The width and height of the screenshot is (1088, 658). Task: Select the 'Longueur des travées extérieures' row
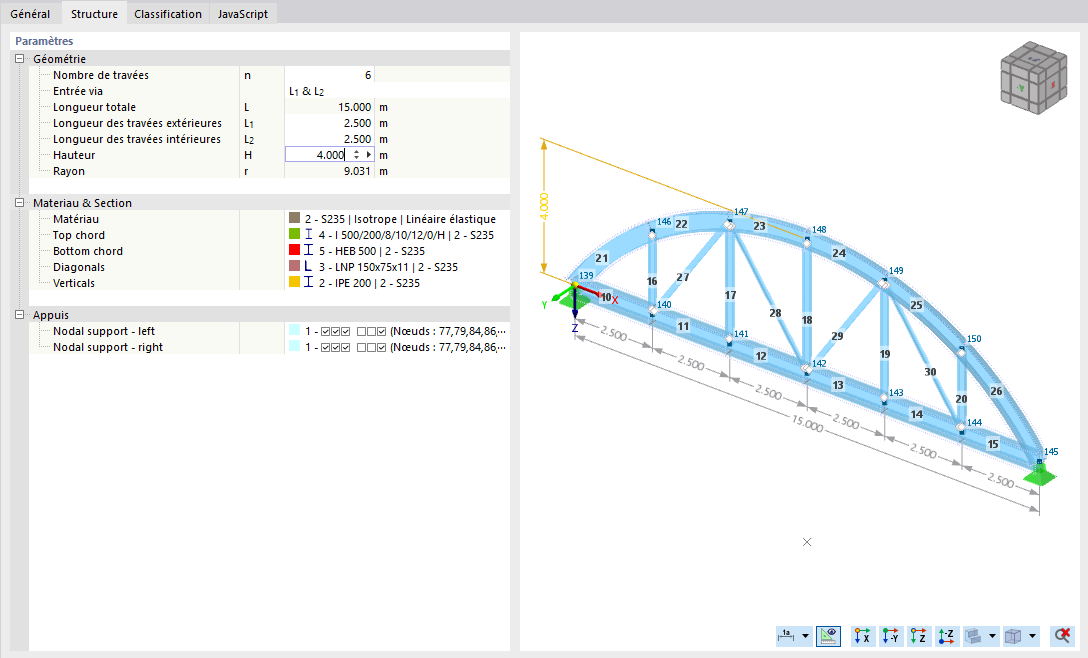pos(137,123)
